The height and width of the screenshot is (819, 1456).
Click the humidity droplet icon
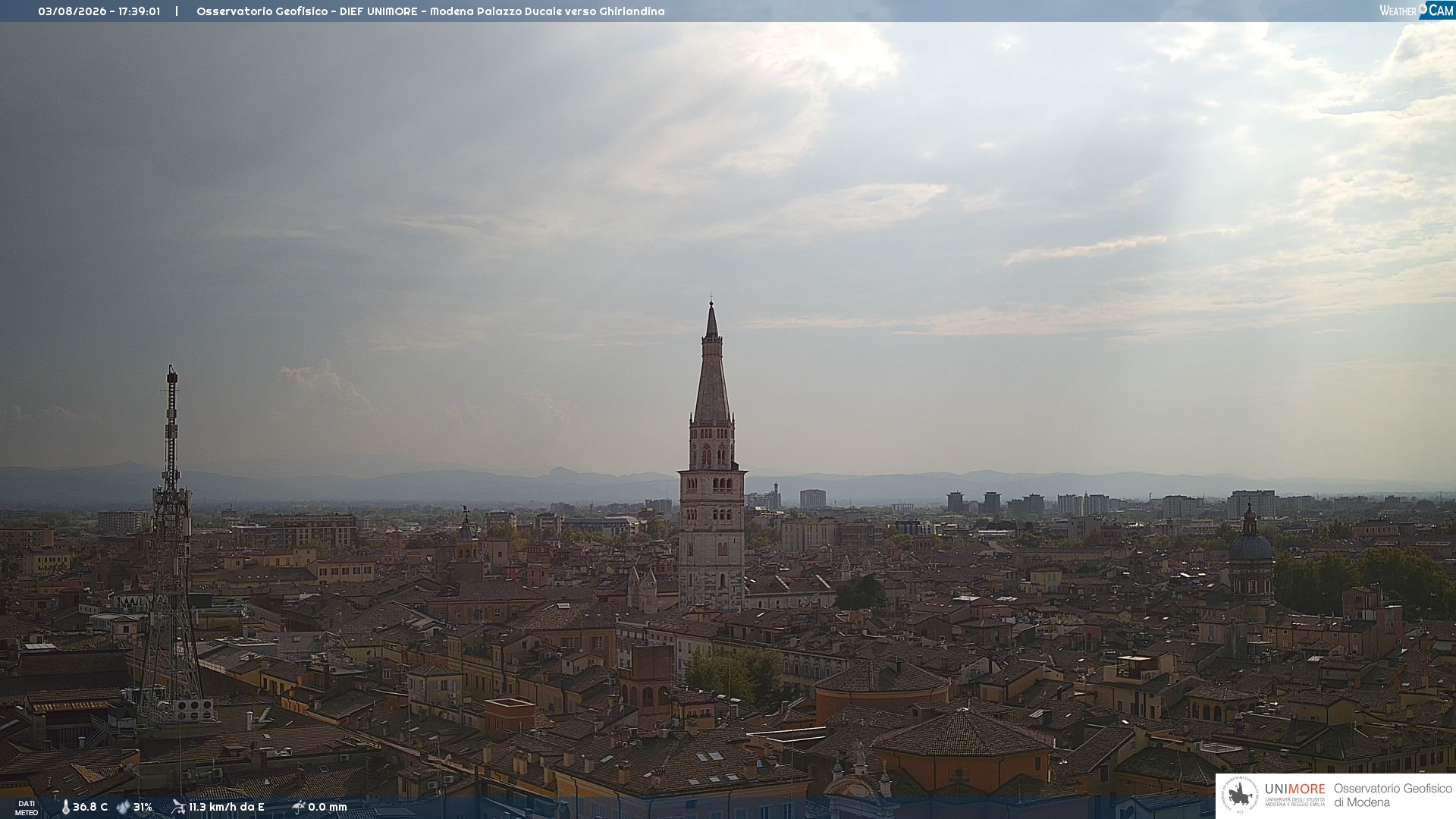(x=123, y=808)
